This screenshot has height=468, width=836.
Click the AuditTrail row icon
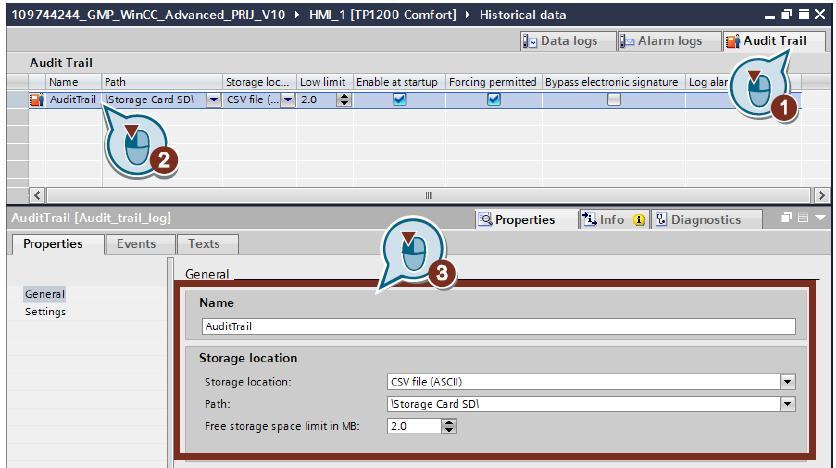[37, 100]
